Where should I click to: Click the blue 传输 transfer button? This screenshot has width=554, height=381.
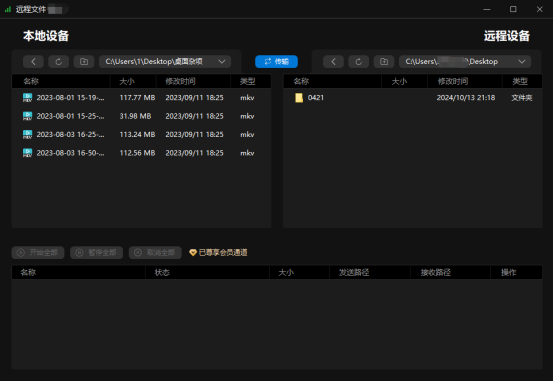click(276, 61)
